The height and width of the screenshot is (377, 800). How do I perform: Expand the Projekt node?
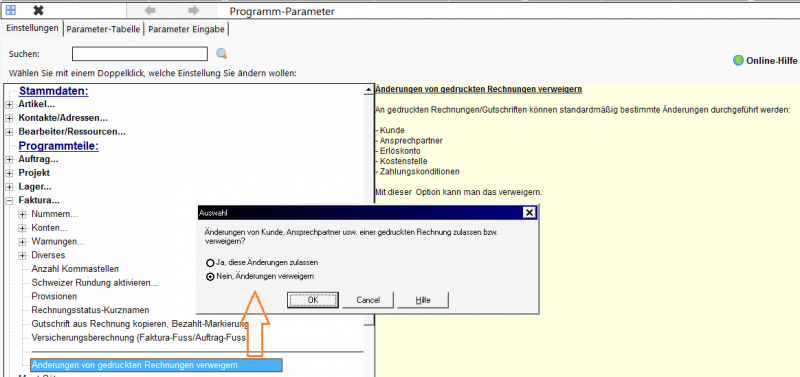(x=10, y=173)
